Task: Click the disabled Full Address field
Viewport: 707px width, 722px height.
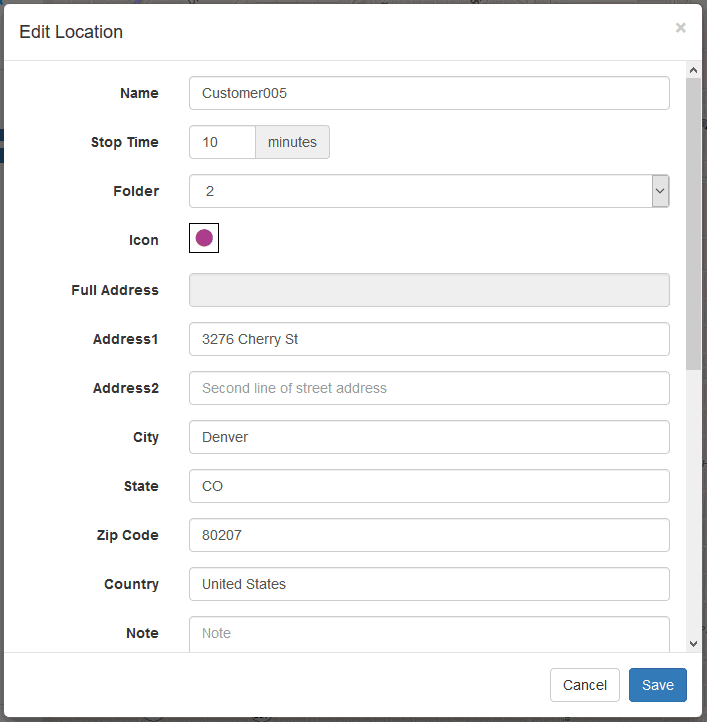Action: (x=429, y=290)
